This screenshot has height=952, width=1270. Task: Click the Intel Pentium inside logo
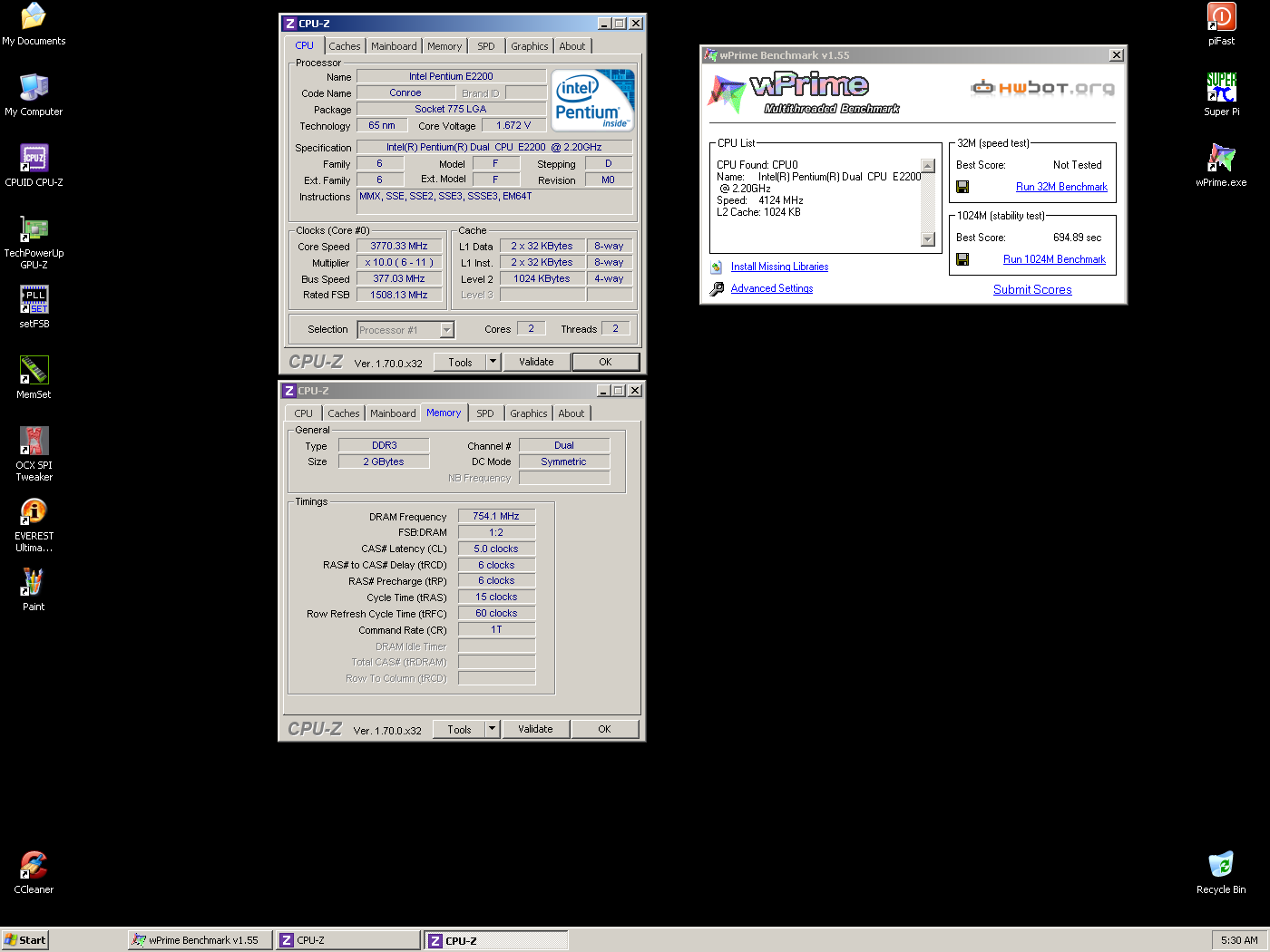(592, 100)
